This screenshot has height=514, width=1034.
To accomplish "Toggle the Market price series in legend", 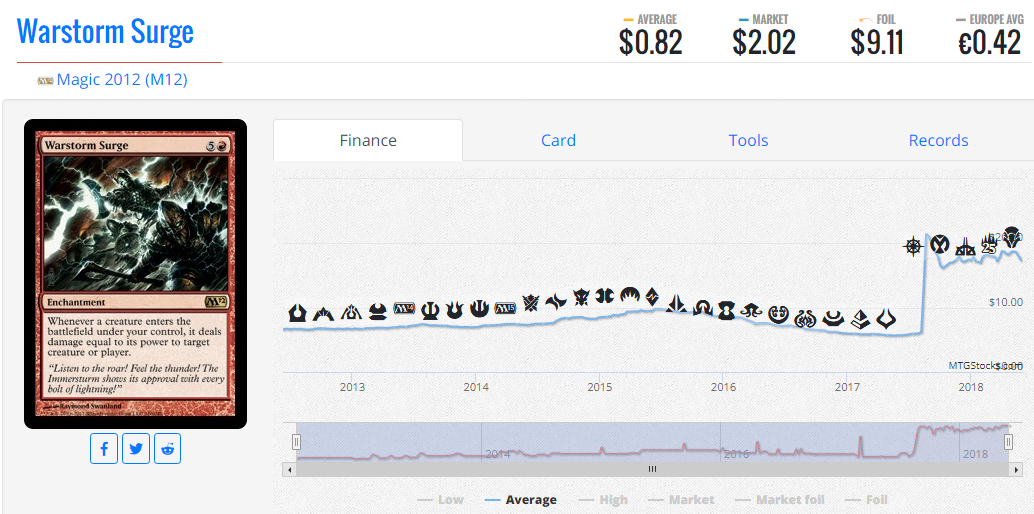I will (682, 500).
